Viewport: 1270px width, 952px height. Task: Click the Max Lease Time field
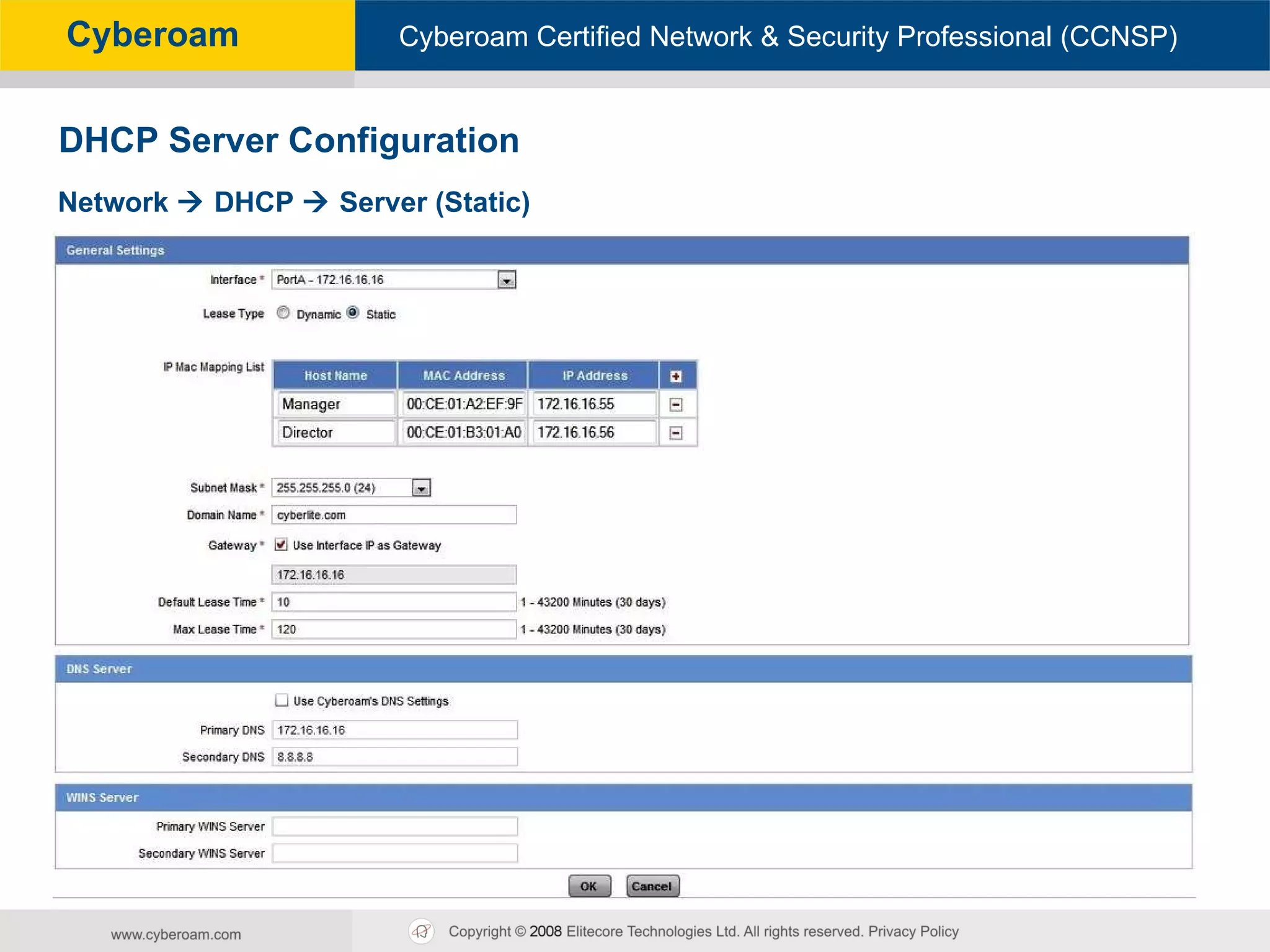(x=394, y=629)
